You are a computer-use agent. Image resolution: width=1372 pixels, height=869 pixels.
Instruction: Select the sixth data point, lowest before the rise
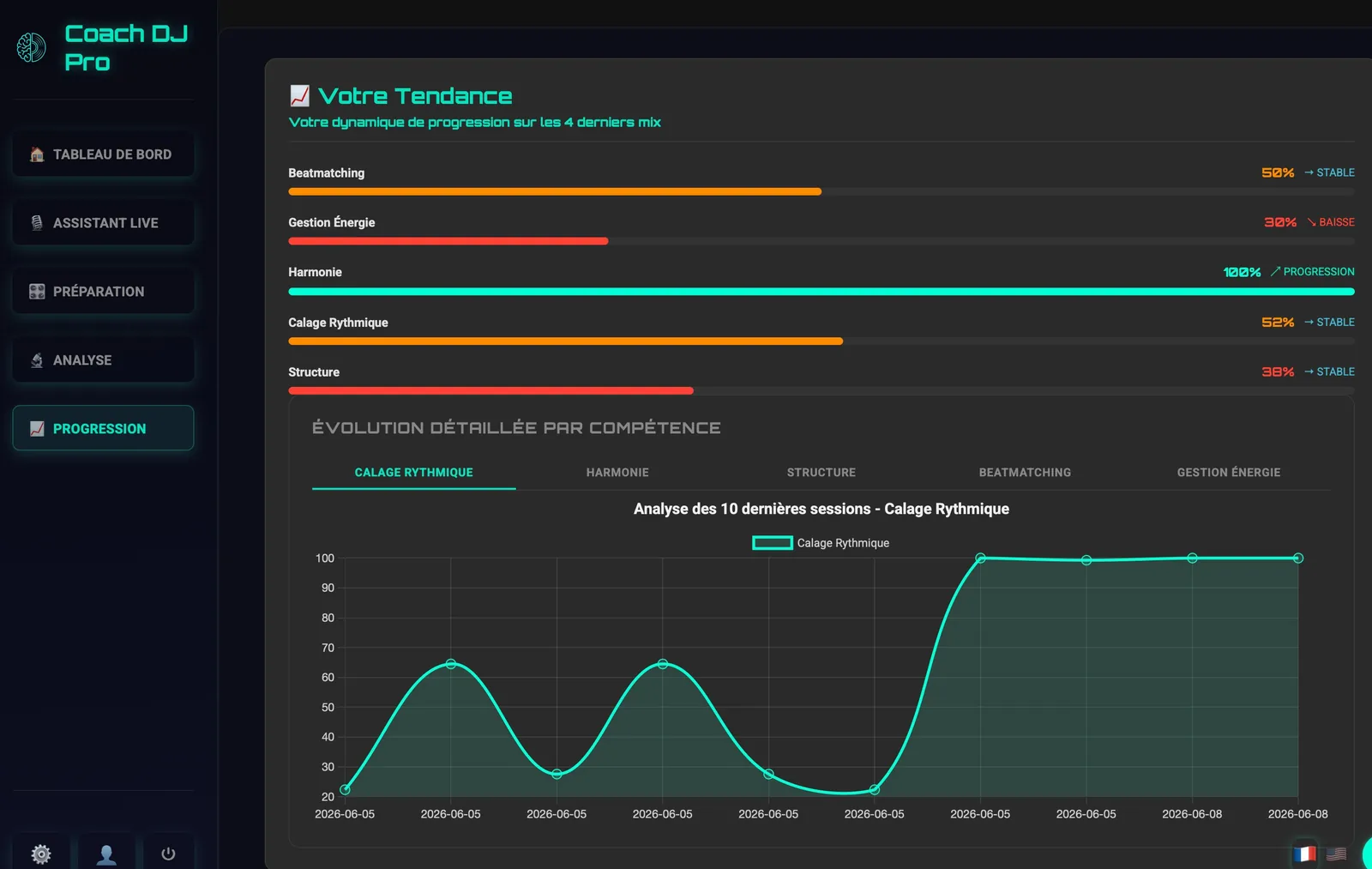tap(875, 789)
